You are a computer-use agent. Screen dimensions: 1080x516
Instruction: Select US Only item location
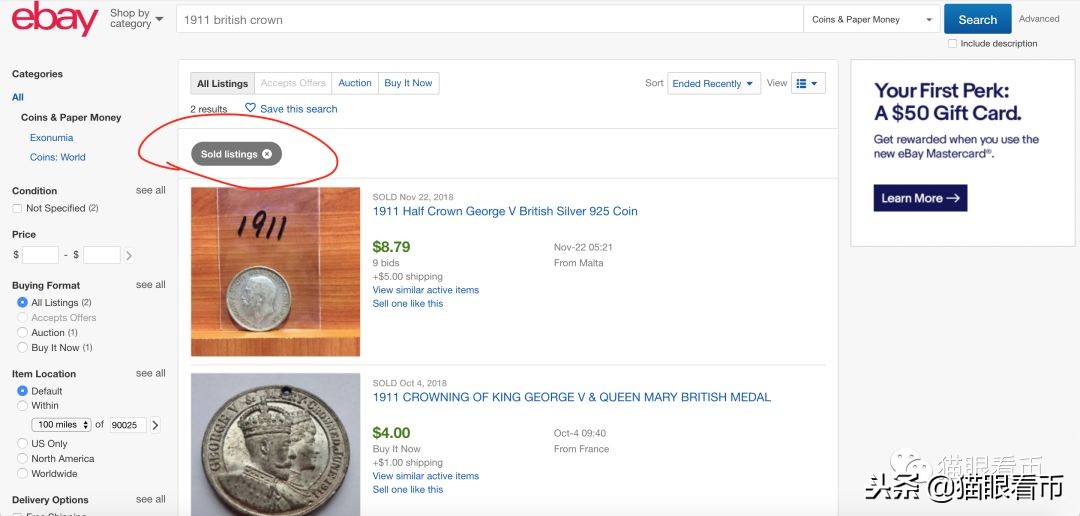[23, 444]
